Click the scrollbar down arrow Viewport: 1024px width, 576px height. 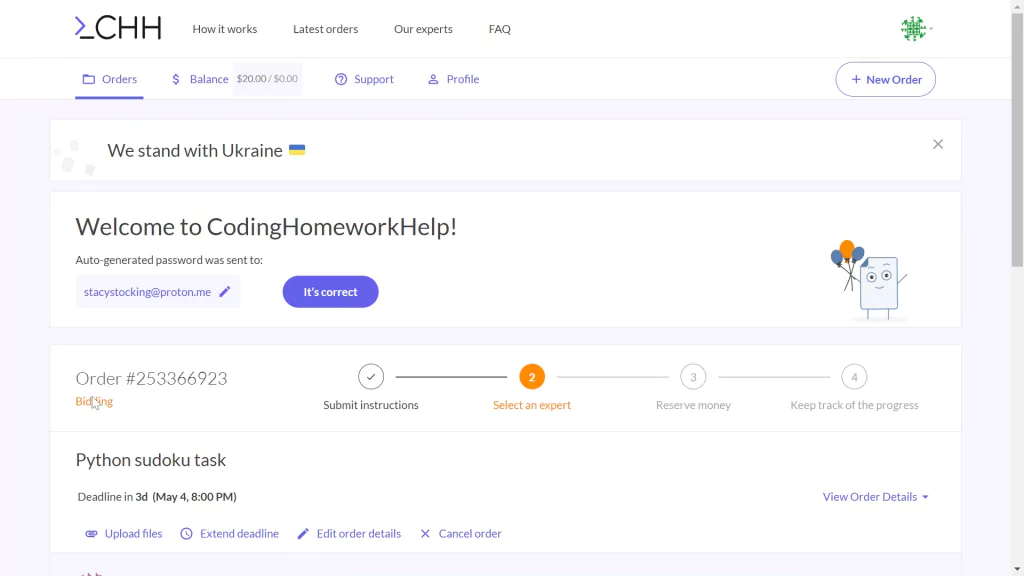(1017, 569)
